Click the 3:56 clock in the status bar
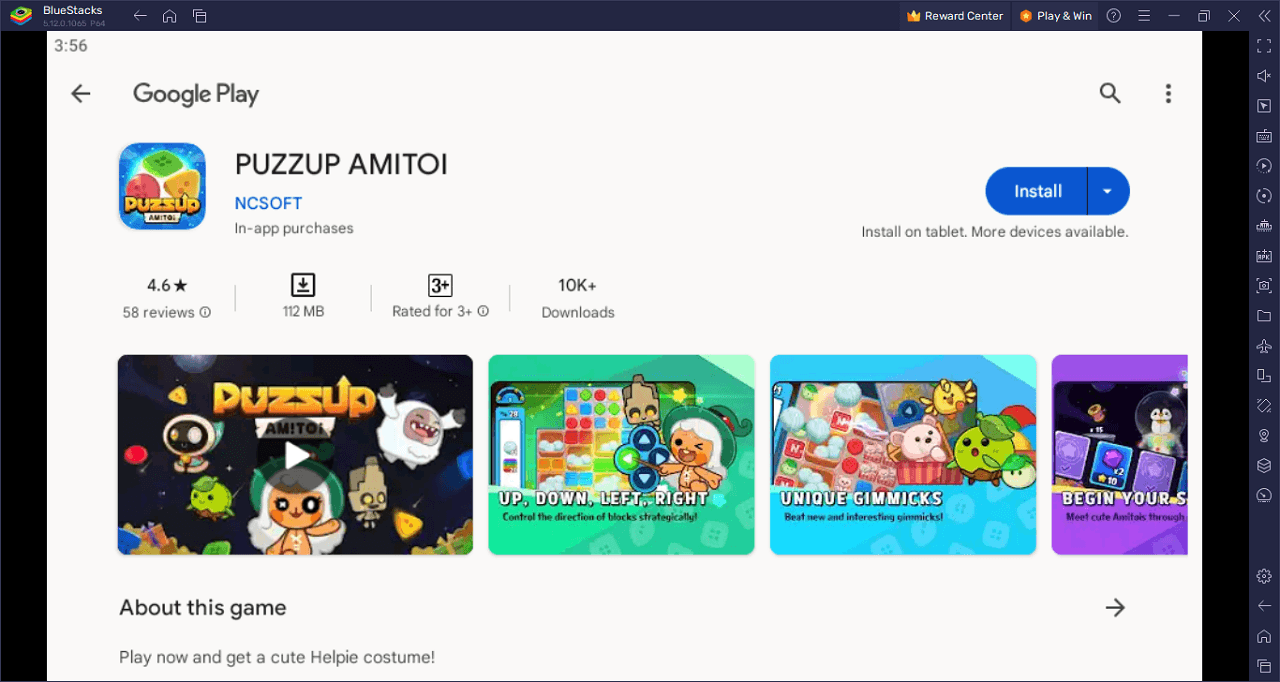This screenshot has height=682, width=1280. tap(71, 46)
